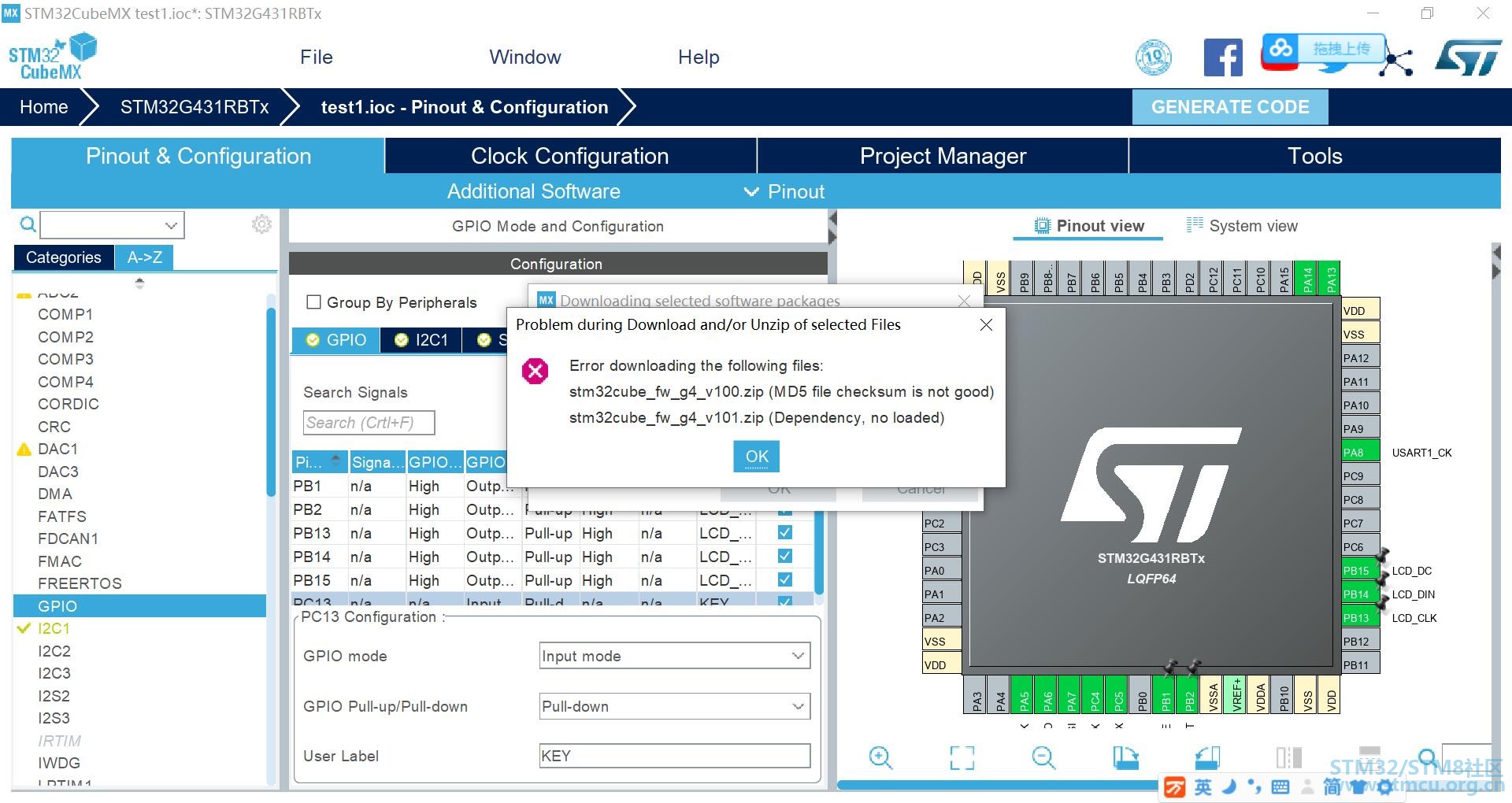Open the File menu
The image size is (1512, 803).
pos(317,57)
